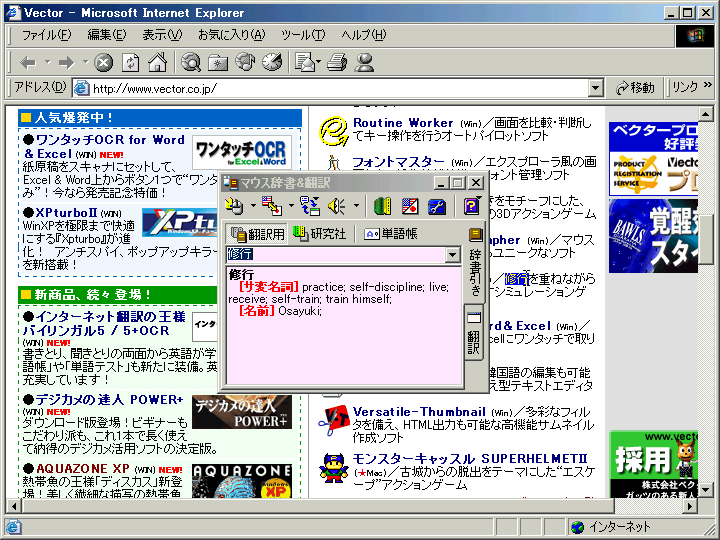Open the Forward button history dropdown arrow

click(x=85, y=62)
